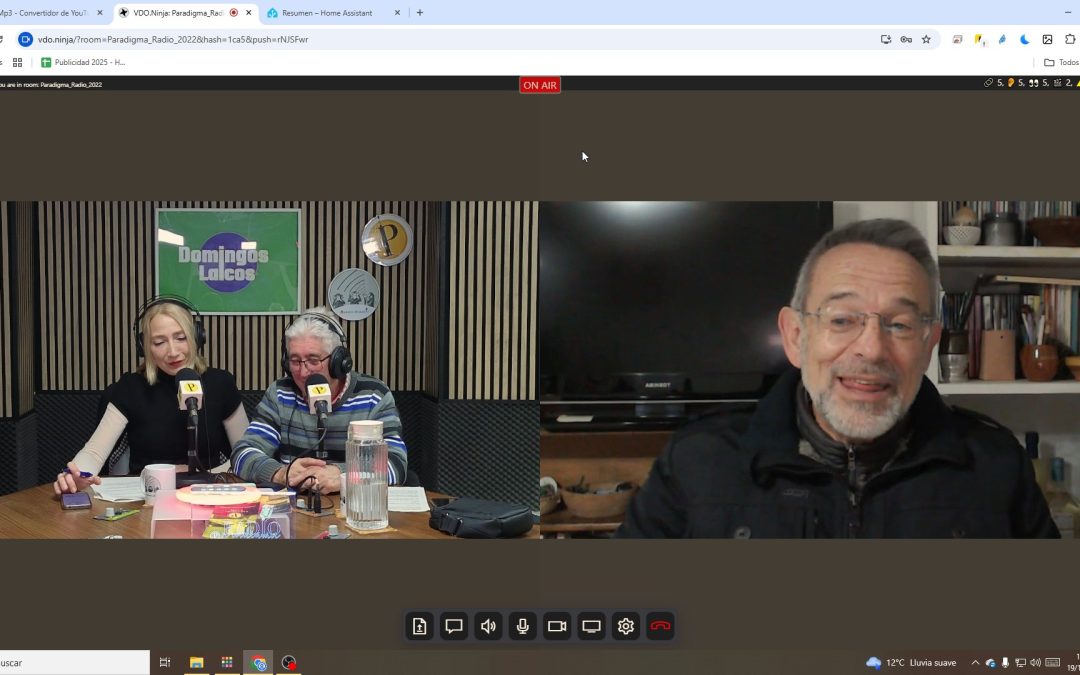
Task: Toggle the dark mode moon extension
Action: click(1024, 39)
